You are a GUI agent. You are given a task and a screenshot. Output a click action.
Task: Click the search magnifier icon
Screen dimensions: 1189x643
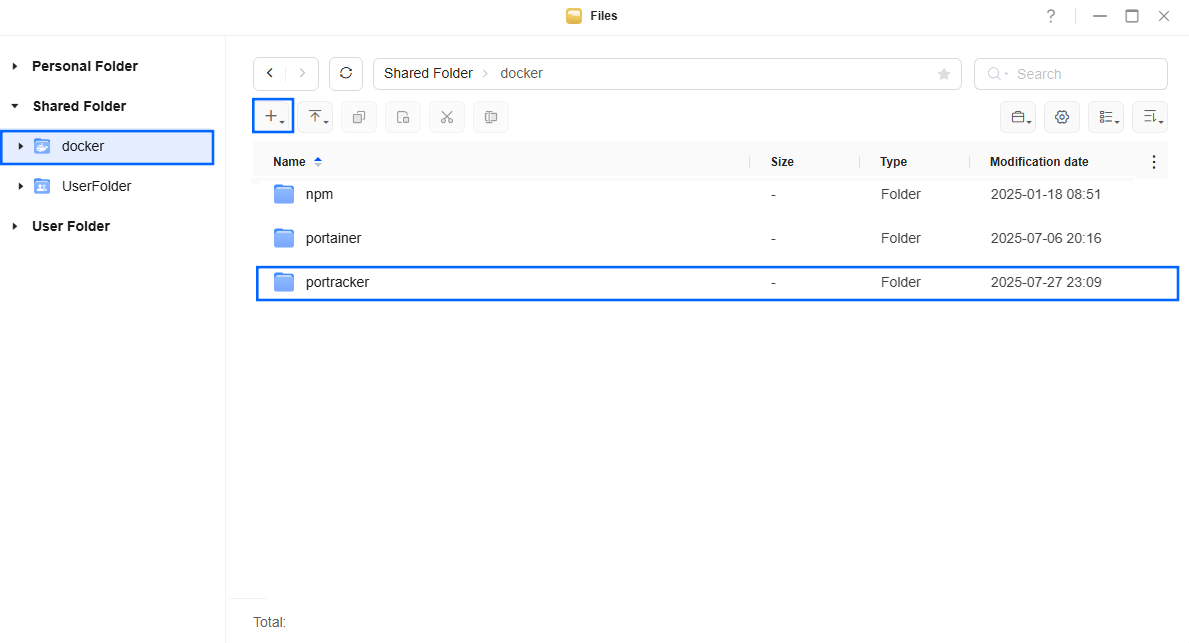[x=993, y=74]
